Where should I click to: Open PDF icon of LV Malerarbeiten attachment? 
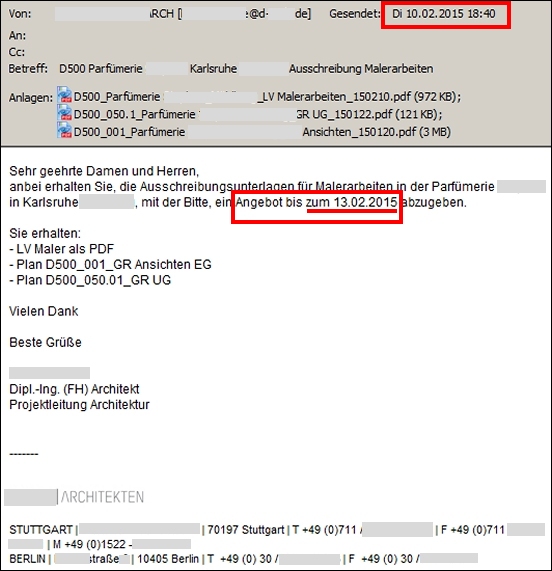point(64,95)
